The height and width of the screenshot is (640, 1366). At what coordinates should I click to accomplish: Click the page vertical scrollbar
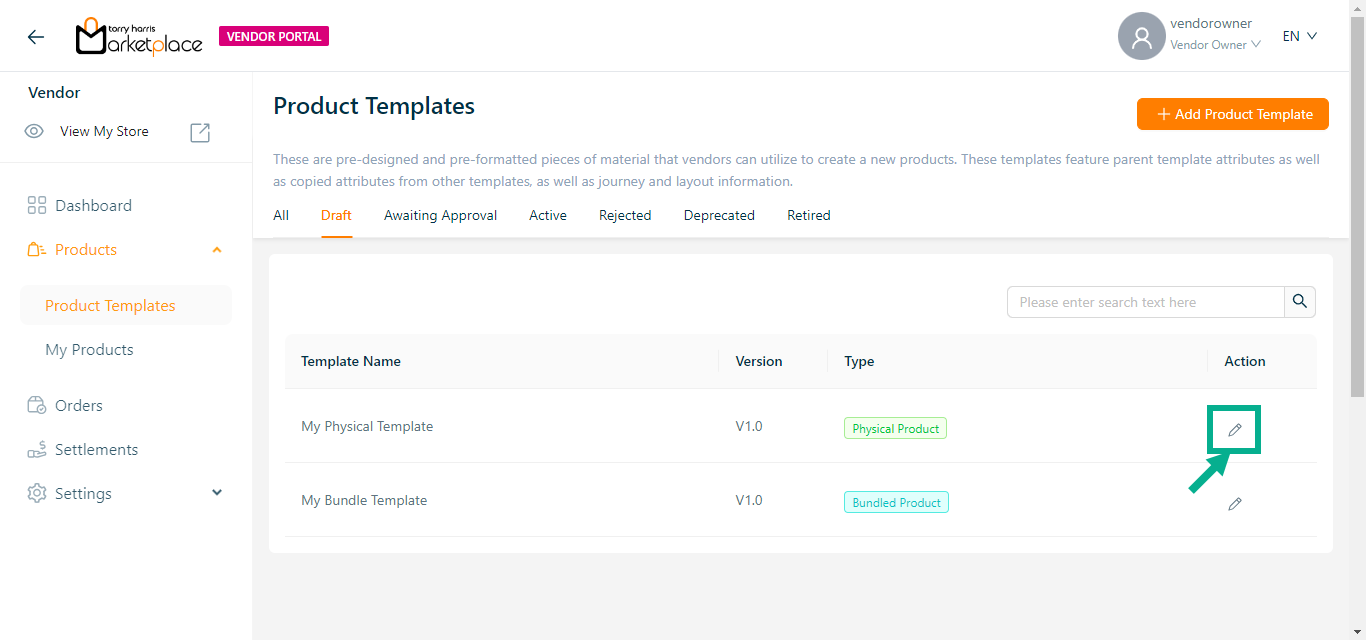pos(1357,200)
